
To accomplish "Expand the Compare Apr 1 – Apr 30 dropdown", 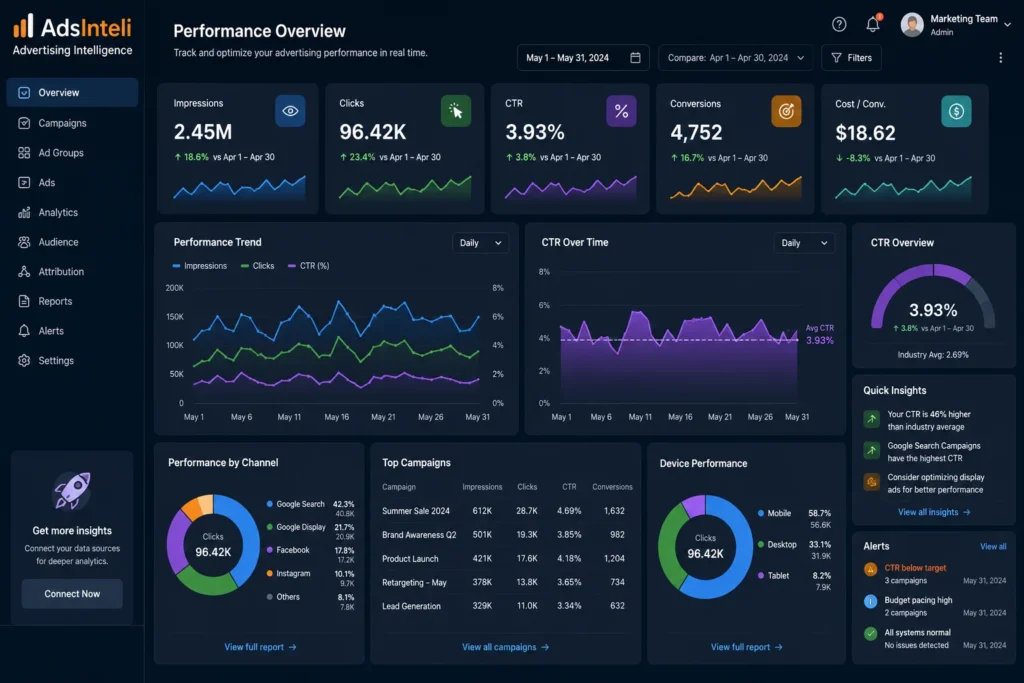I will (x=735, y=57).
